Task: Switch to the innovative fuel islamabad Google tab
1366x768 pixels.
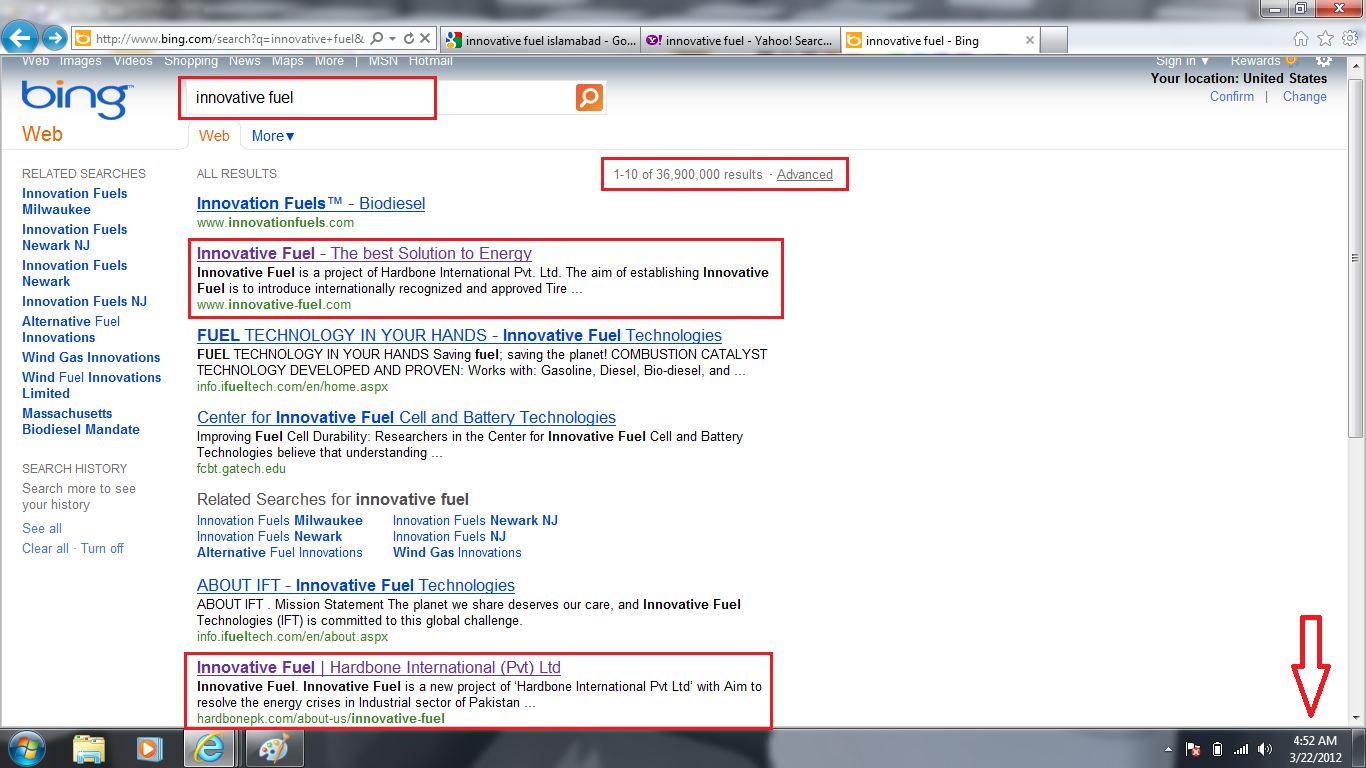Action: point(540,41)
